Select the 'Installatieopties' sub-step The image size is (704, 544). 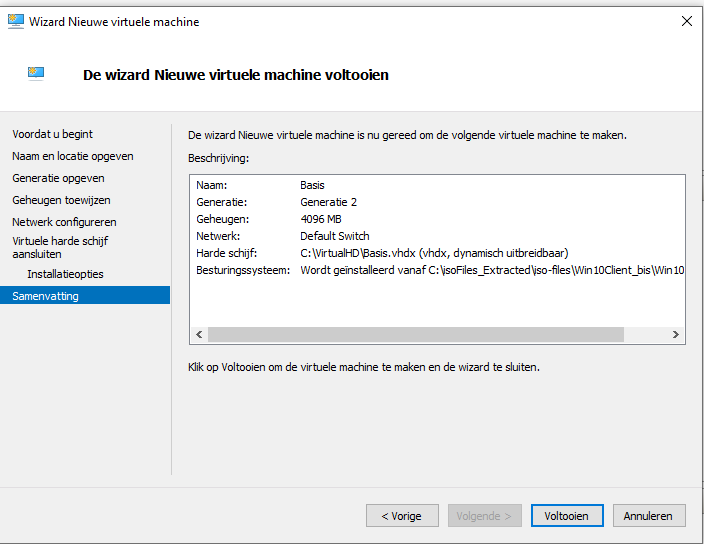click(x=65, y=274)
